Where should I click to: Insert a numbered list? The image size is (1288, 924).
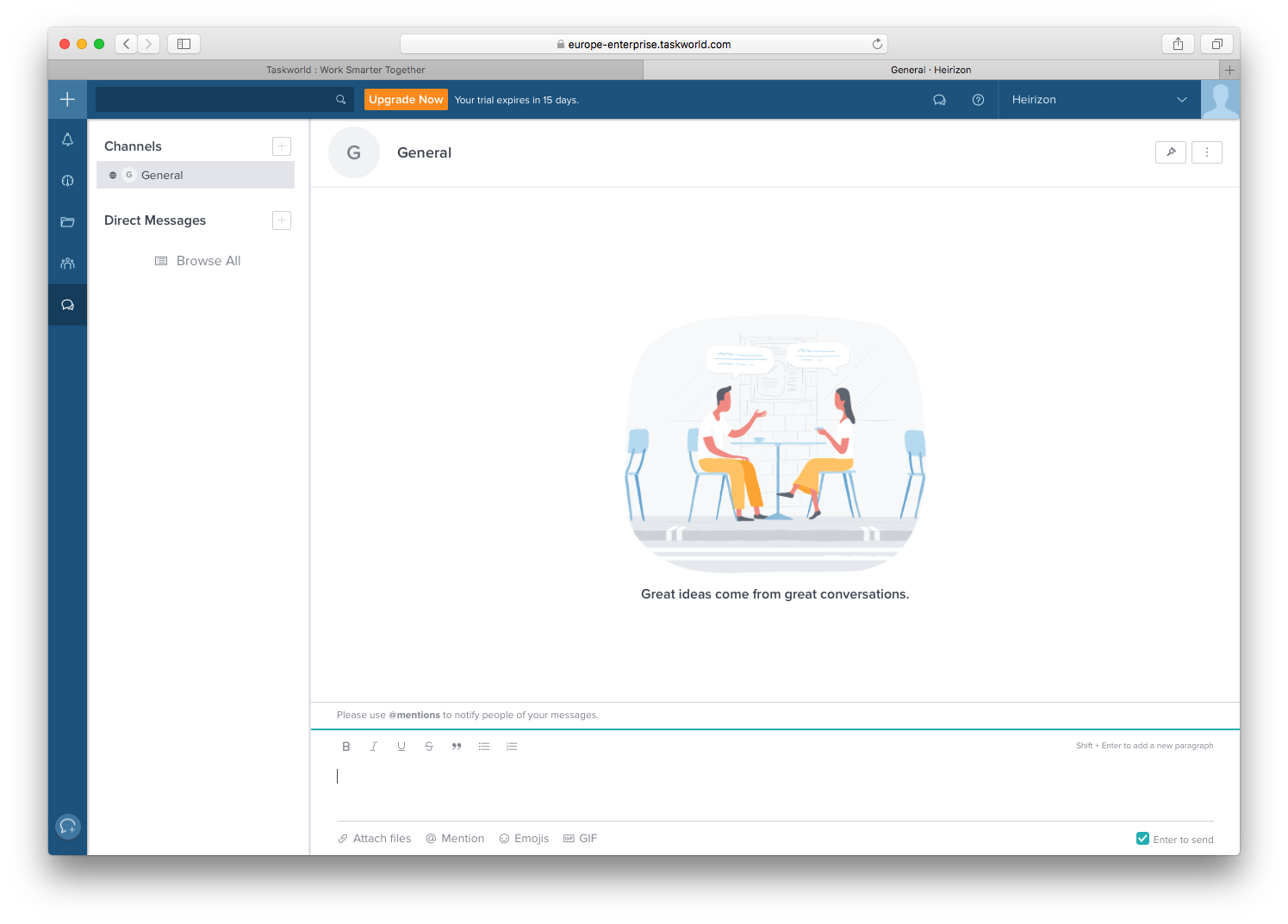coord(512,747)
